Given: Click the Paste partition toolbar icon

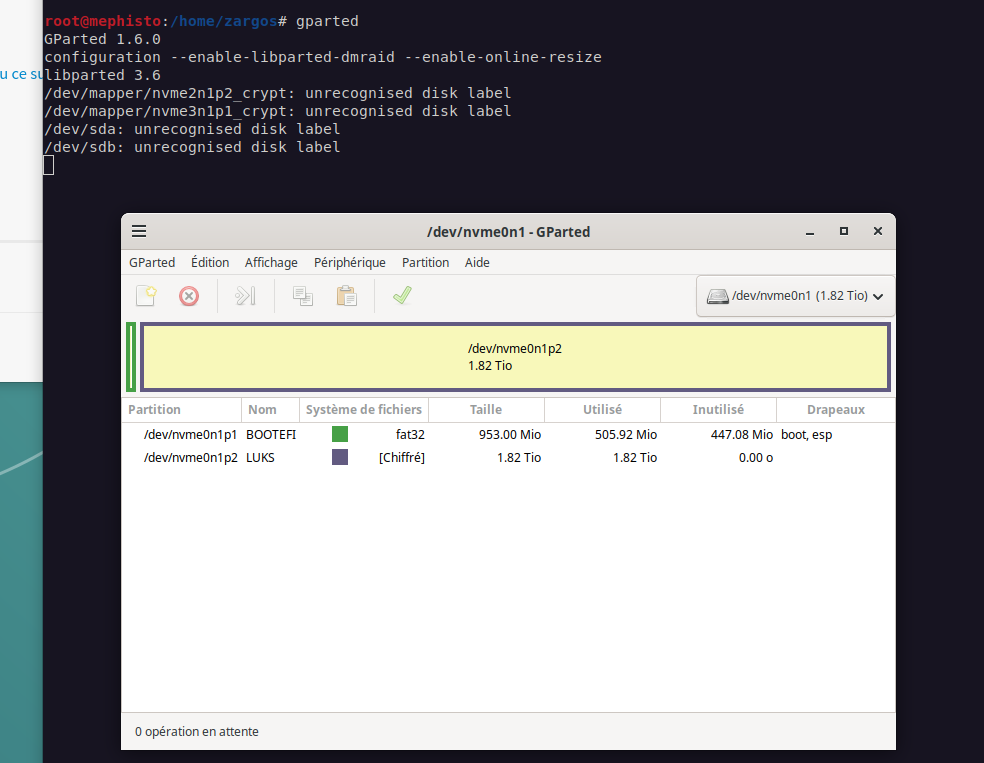Looking at the screenshot, I should (346, 296).
